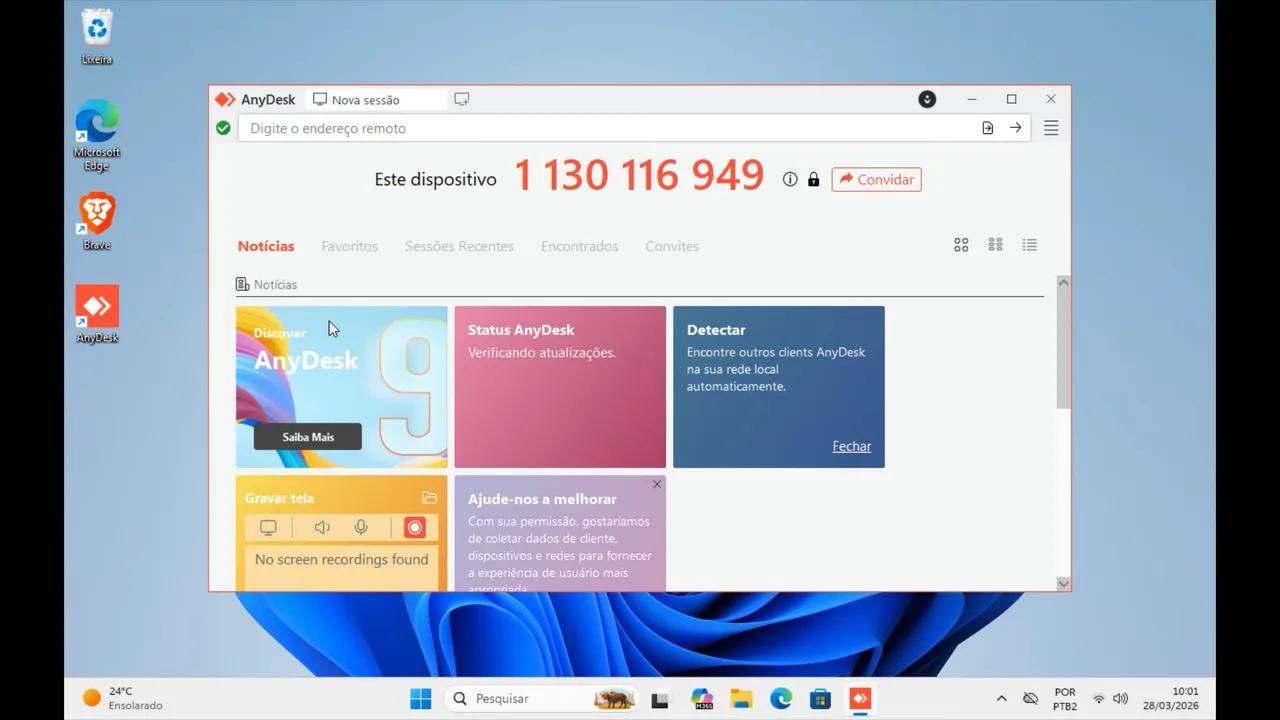1280x720 pixels.
Task: Open the network Wi-Fi tray icon
Action: point(1099,699)
